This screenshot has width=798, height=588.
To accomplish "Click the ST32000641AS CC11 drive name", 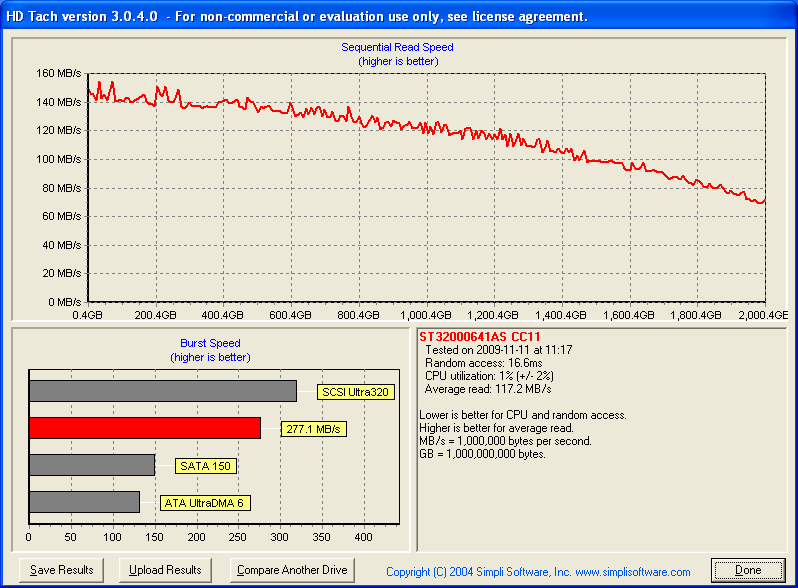I will point(480,337).
